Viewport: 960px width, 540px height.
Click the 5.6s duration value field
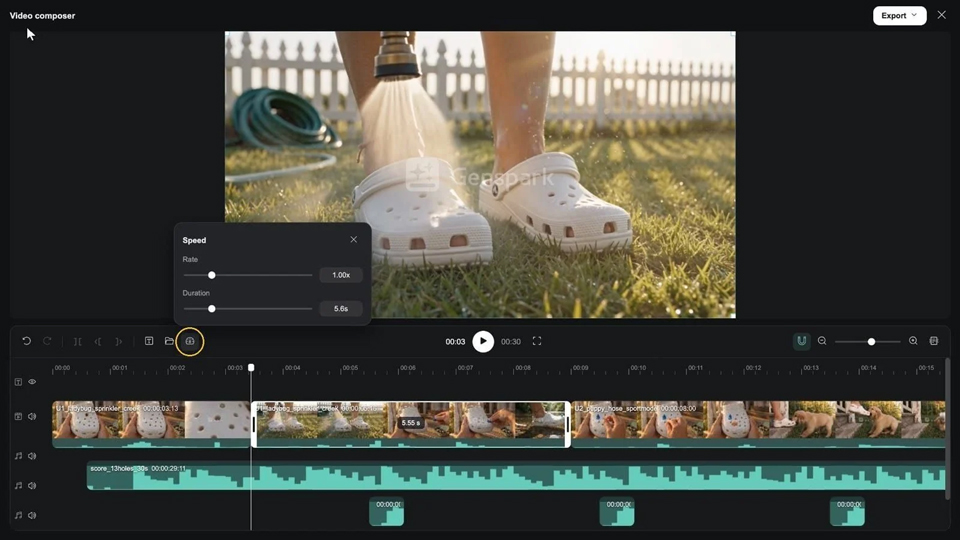click(x=341, y=309)
